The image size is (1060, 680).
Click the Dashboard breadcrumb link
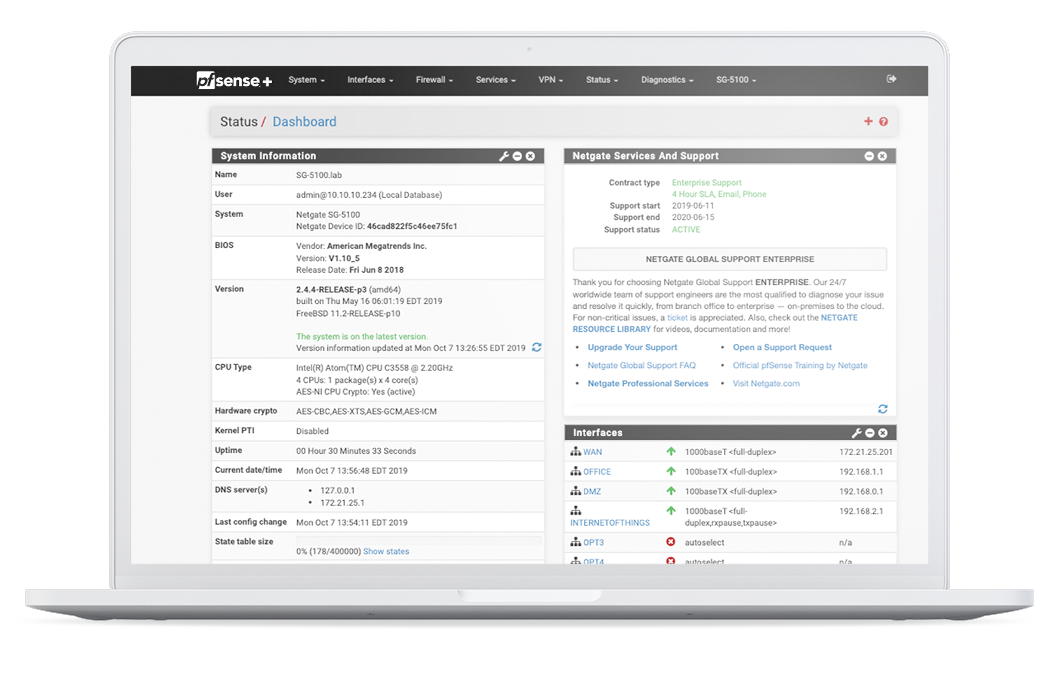[304, 122]
